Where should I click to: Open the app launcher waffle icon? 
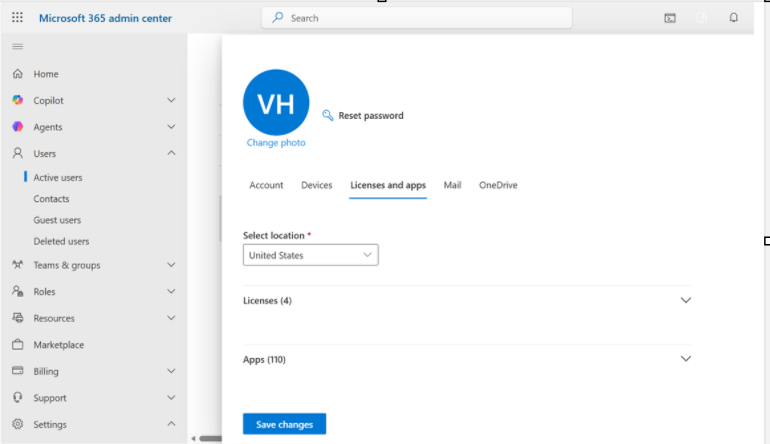pos(17,18)
